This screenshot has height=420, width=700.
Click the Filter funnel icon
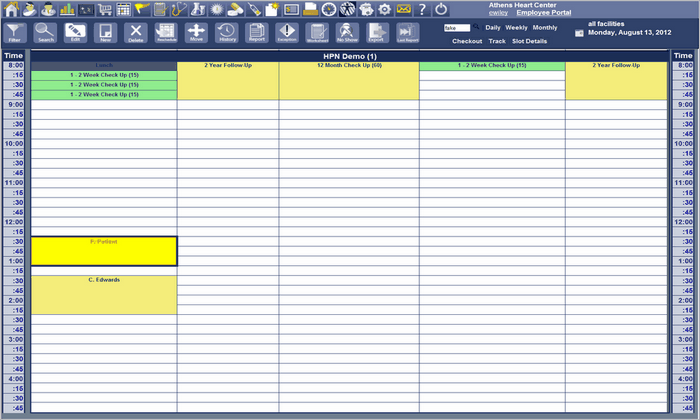tap(15, 32)
